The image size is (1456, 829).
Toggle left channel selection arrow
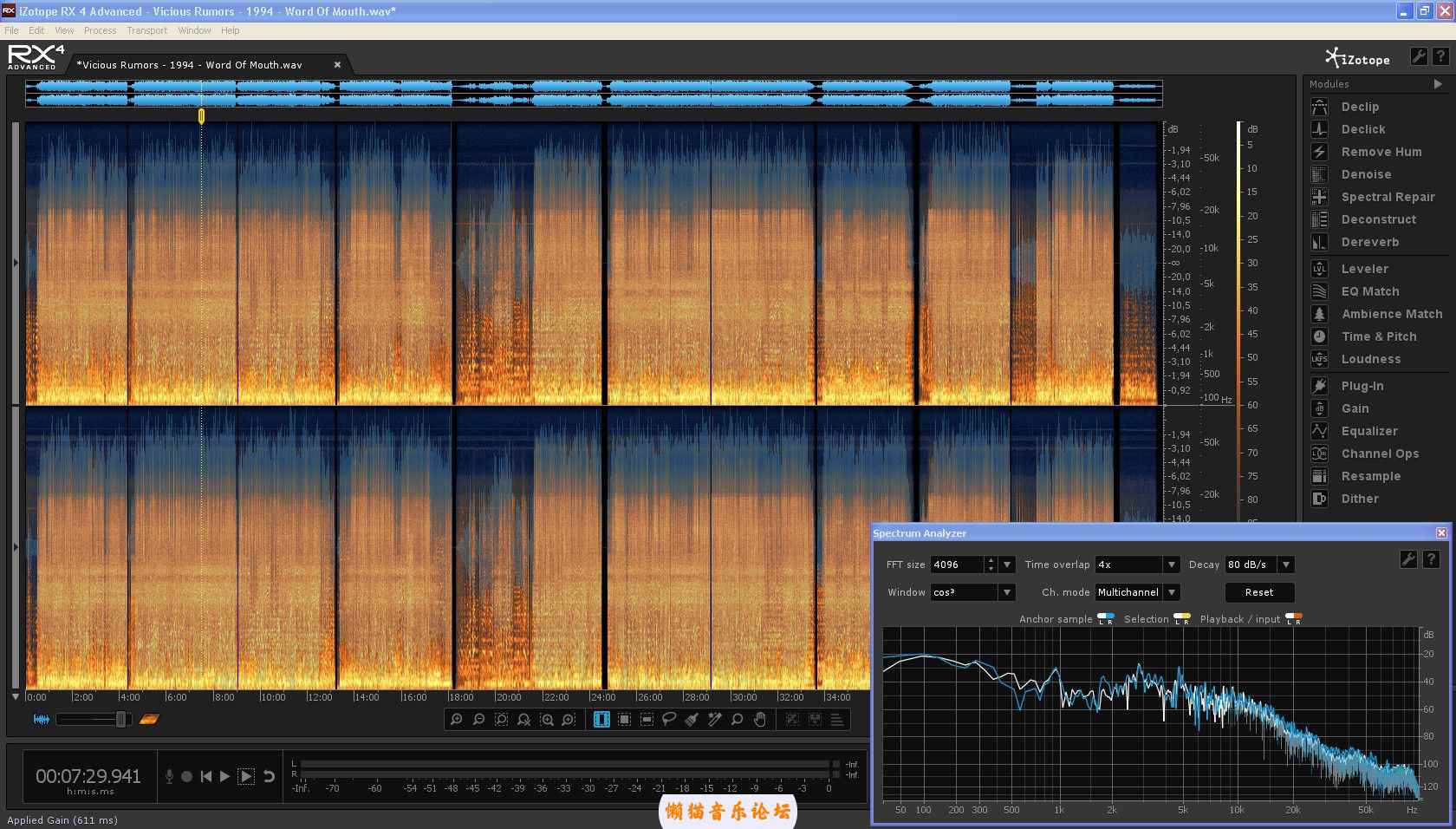coord(16,263)
